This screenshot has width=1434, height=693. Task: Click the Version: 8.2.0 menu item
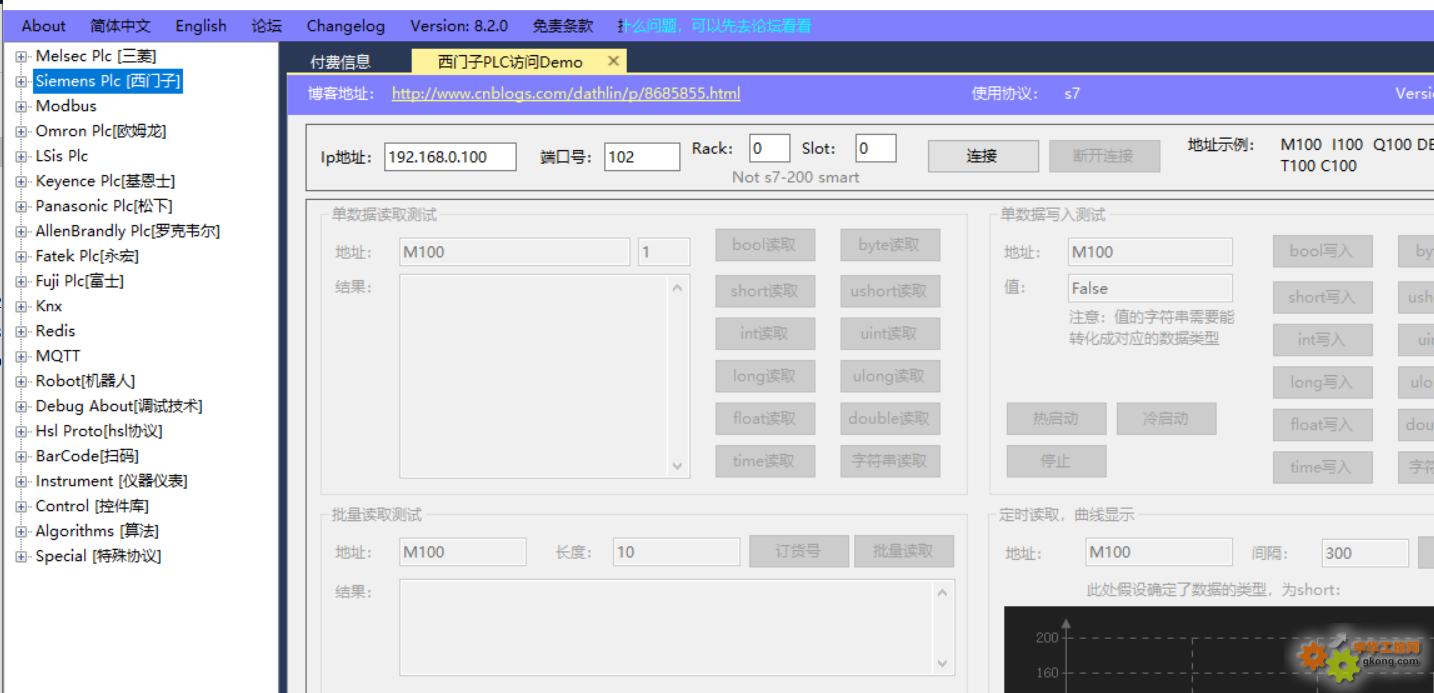point(459,26)
